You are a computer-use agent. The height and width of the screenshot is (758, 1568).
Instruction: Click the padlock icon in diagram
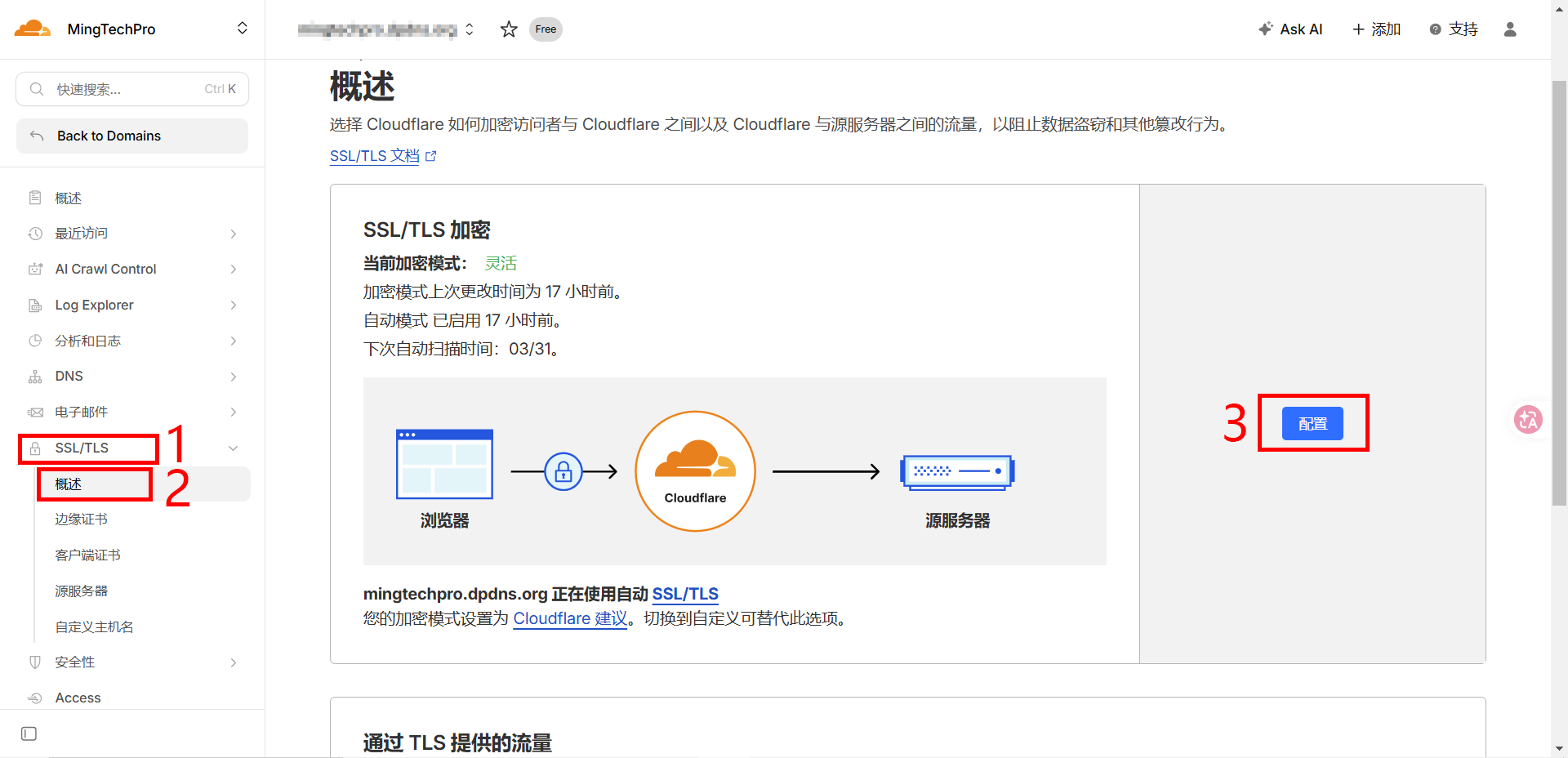click(563, 471)
